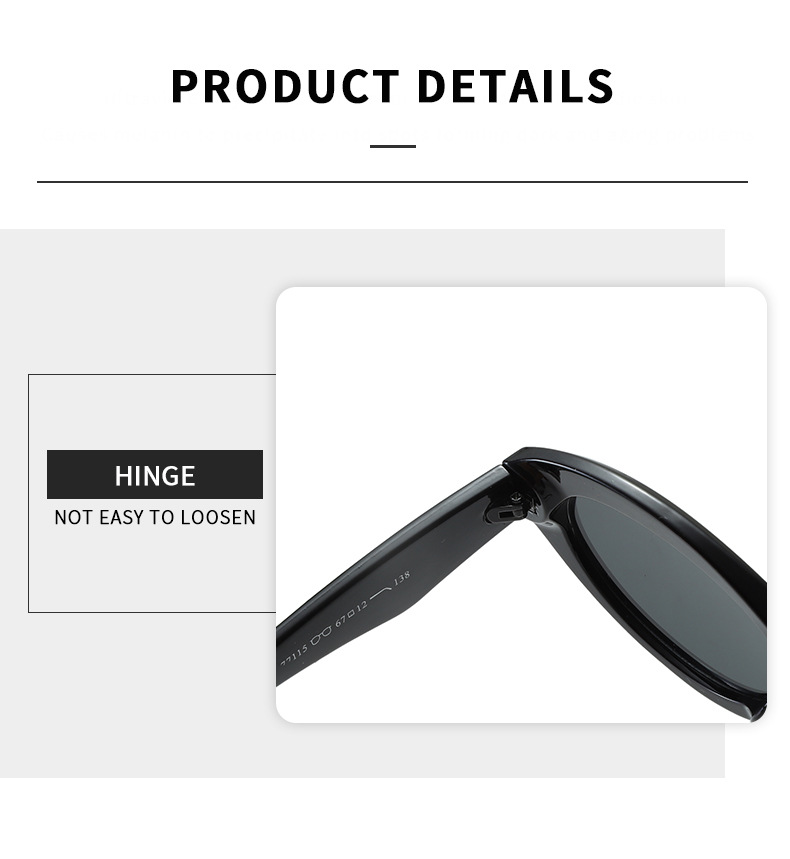Click the curved temple-length symbol before 138

[380, 592]
